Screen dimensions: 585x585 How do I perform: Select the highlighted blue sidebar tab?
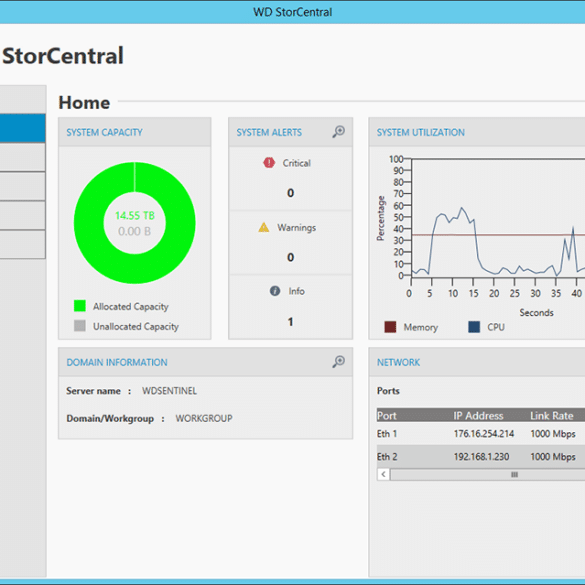[x=22, y=128]
